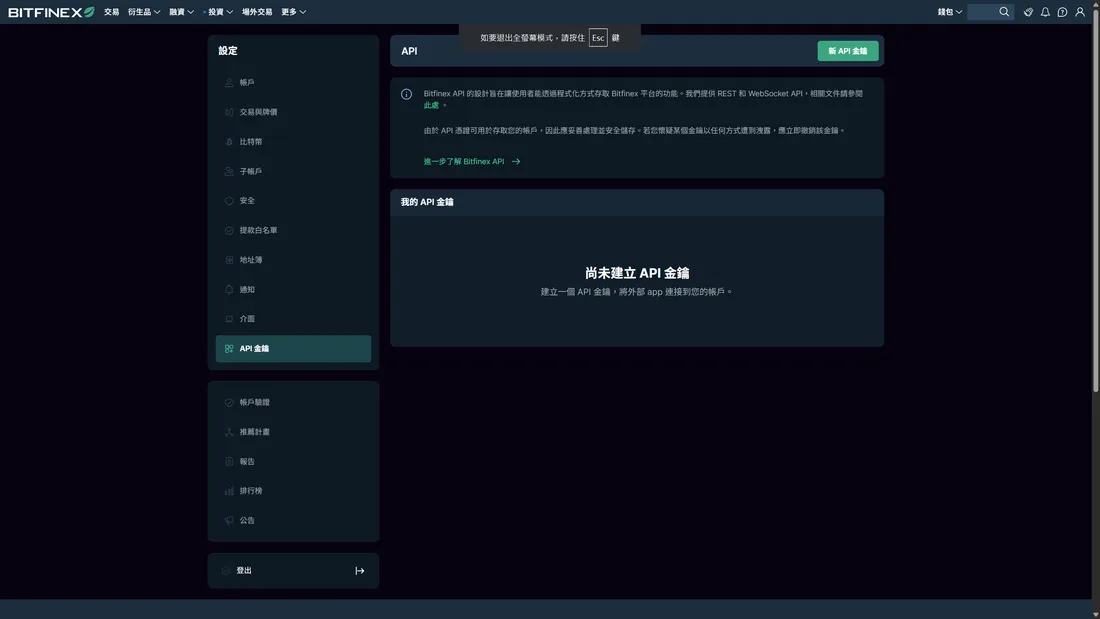Open the 排行榜 leaderboard
Viewport: 1100px width, 619px height.
click(293, 491)
